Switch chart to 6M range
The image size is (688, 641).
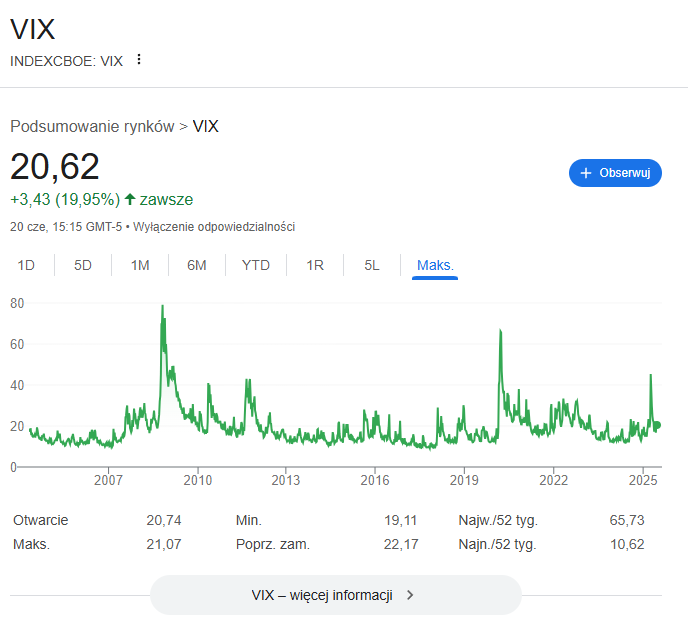[197, 265]
